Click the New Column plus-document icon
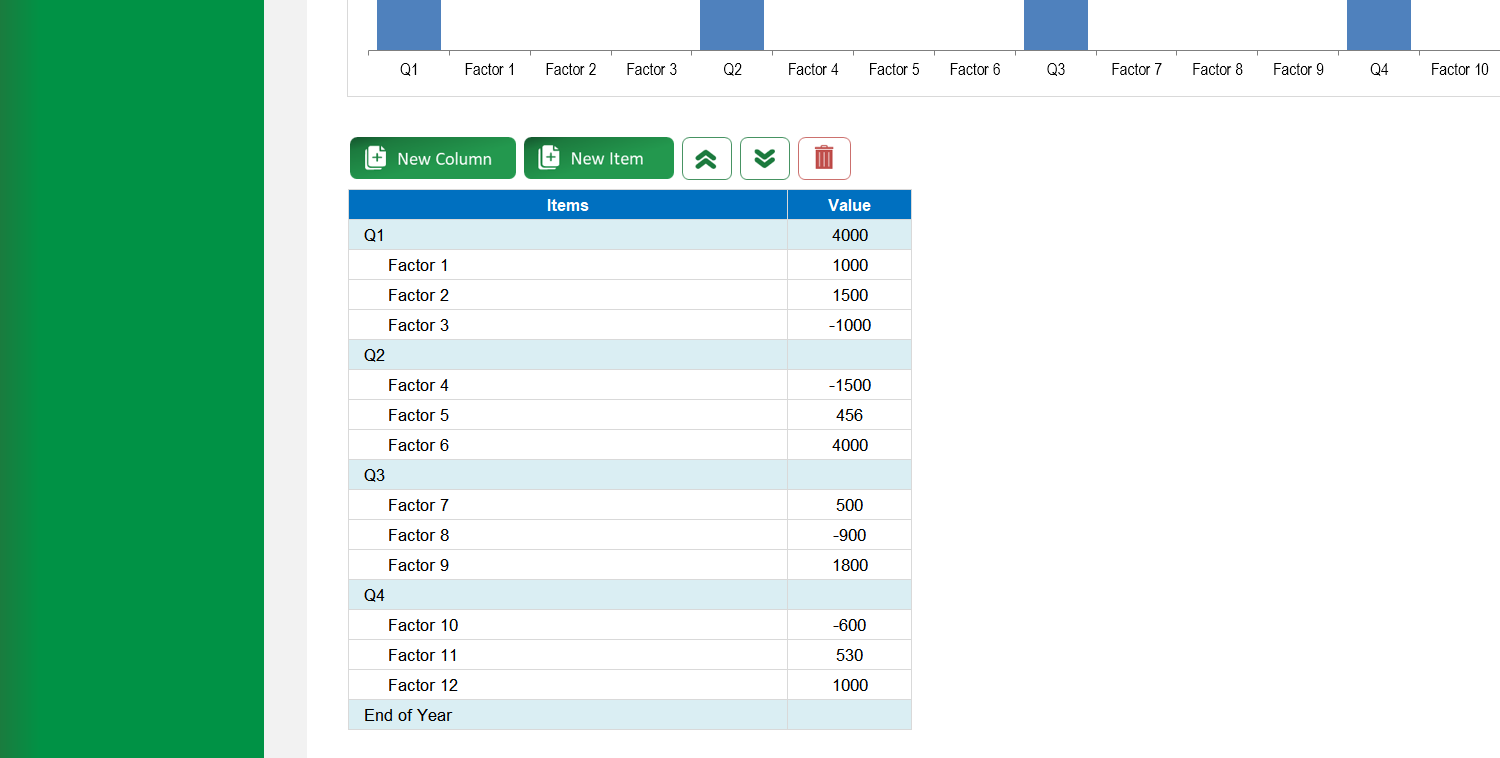The image size is (1500, 758). tap(374, 157)
